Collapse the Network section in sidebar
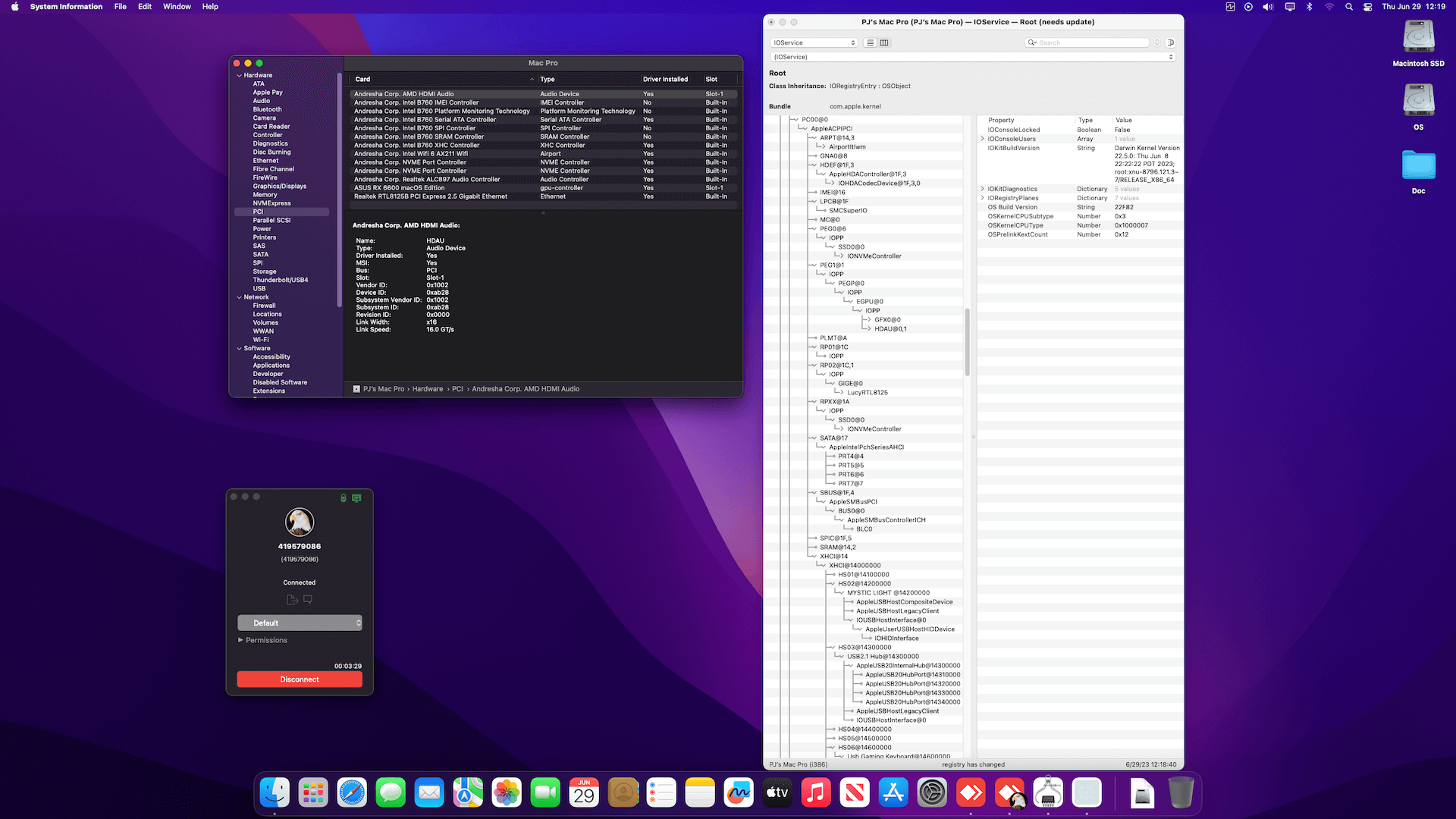Image resolution: width=1456 pixels, height=819 pixels. pos(239,297)
